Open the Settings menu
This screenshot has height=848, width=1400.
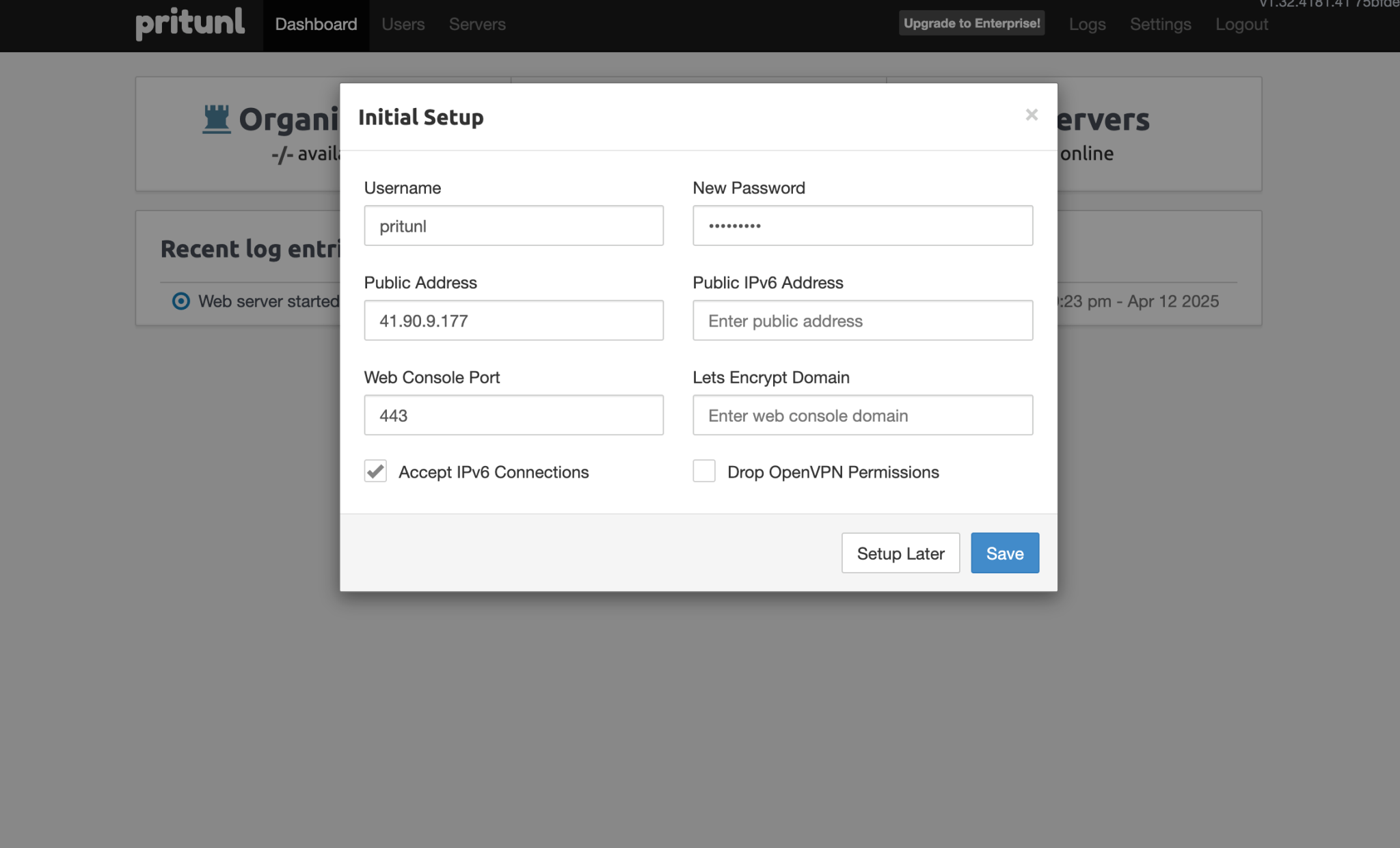tap(1160, 25)
